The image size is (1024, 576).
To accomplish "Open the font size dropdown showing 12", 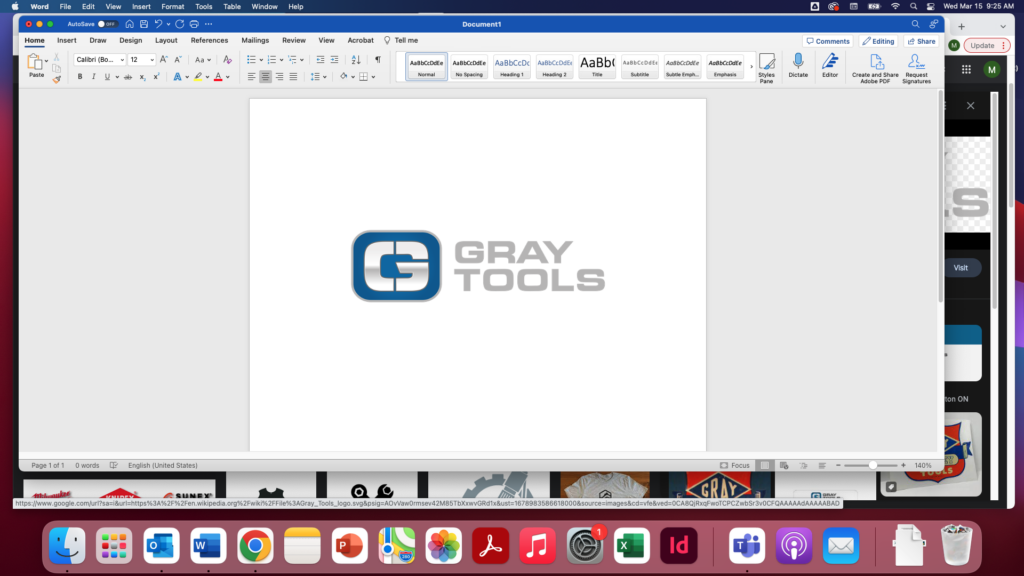I will [142, 60].
